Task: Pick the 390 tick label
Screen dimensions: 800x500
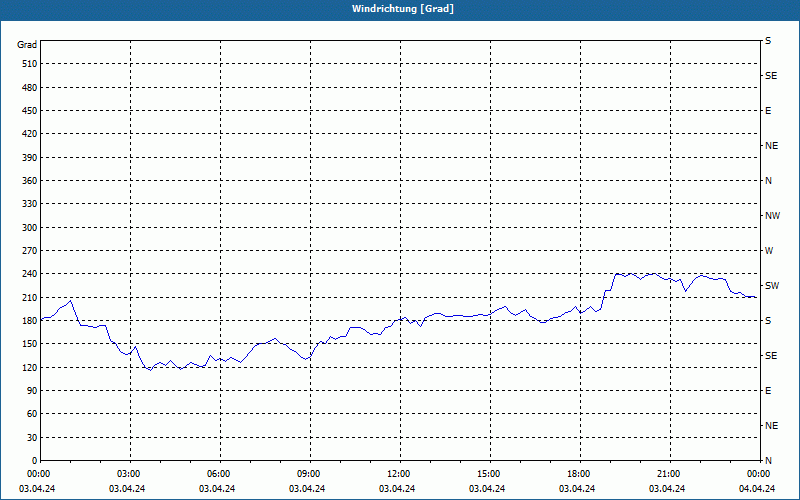Action: (30, 157)
